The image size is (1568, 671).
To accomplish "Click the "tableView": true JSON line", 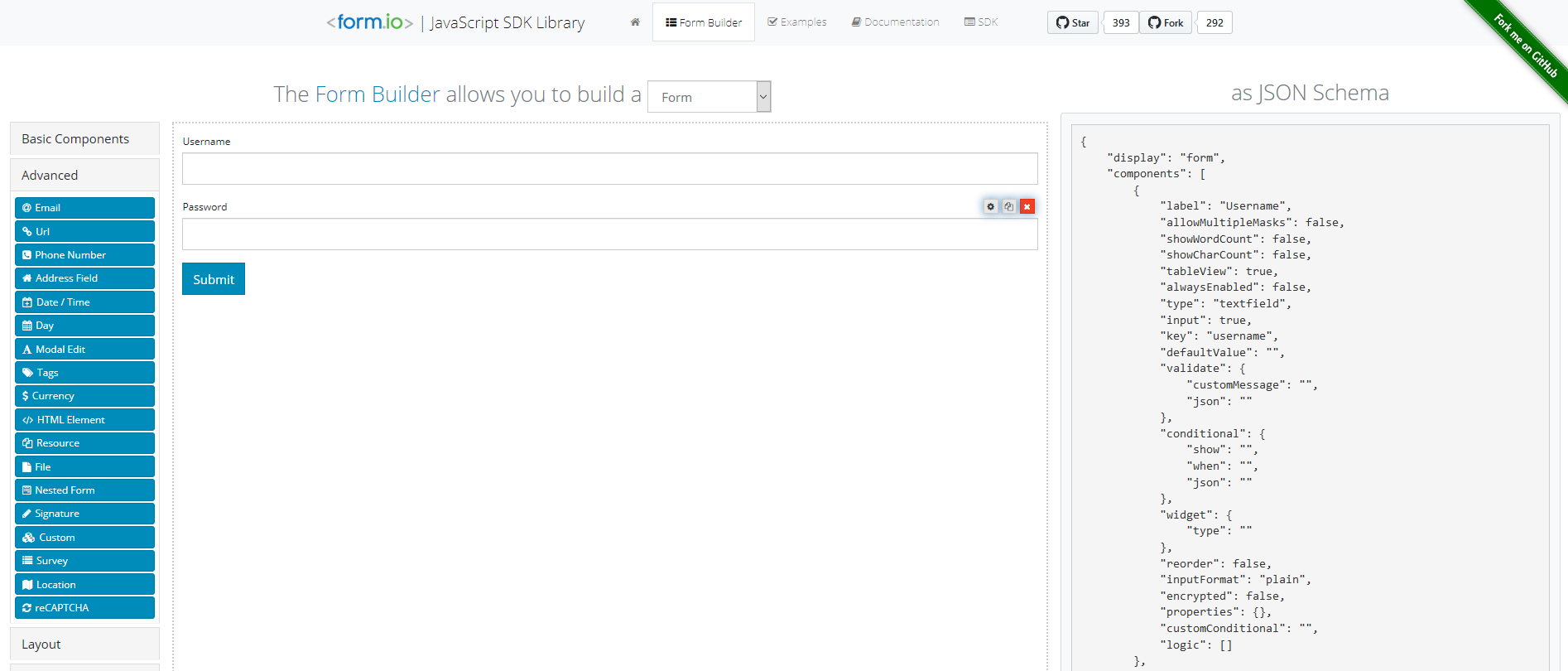I will click(1219, 272).
